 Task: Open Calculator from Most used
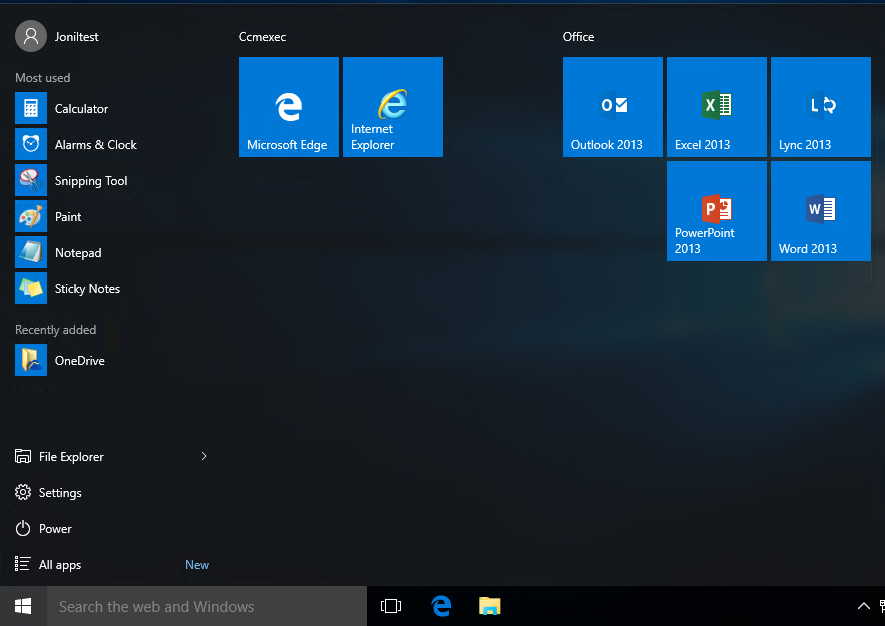pos(81,108)
